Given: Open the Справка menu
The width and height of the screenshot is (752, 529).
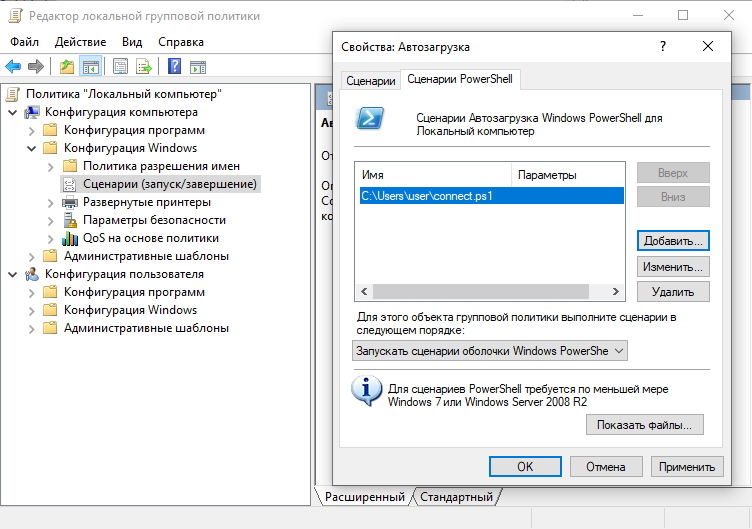Looking at the screenshot, I should (x=181, y=42).
